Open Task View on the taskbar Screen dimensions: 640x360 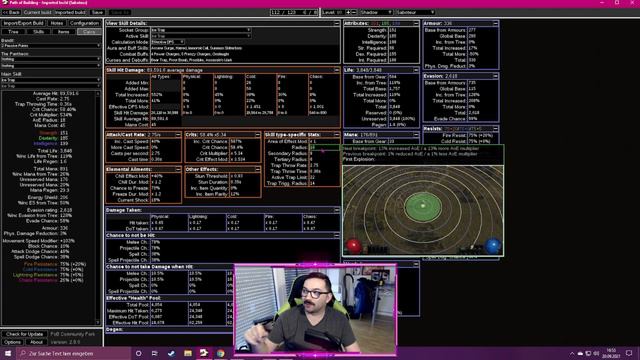[x=155, y=353]
